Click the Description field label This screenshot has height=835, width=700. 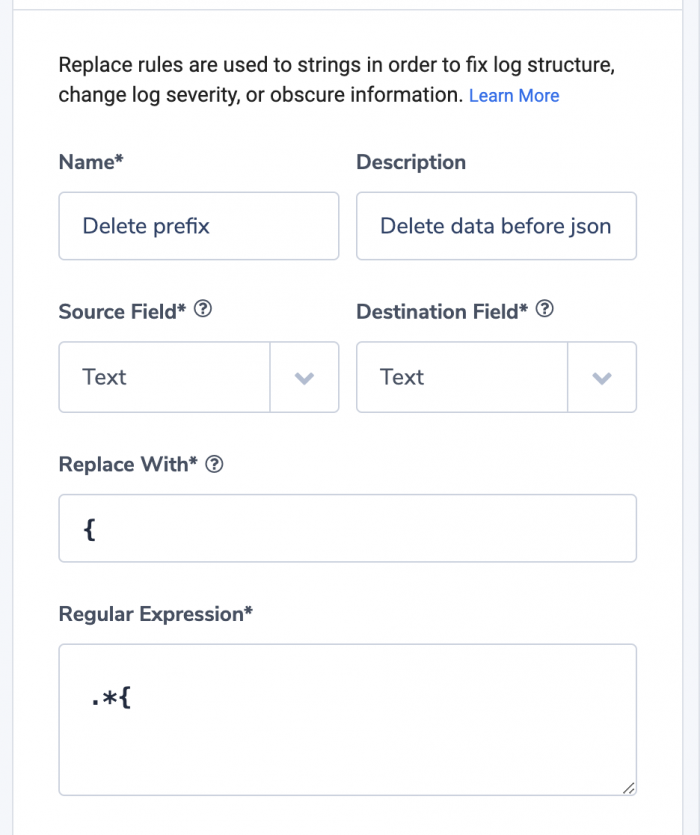pos(411,162)
